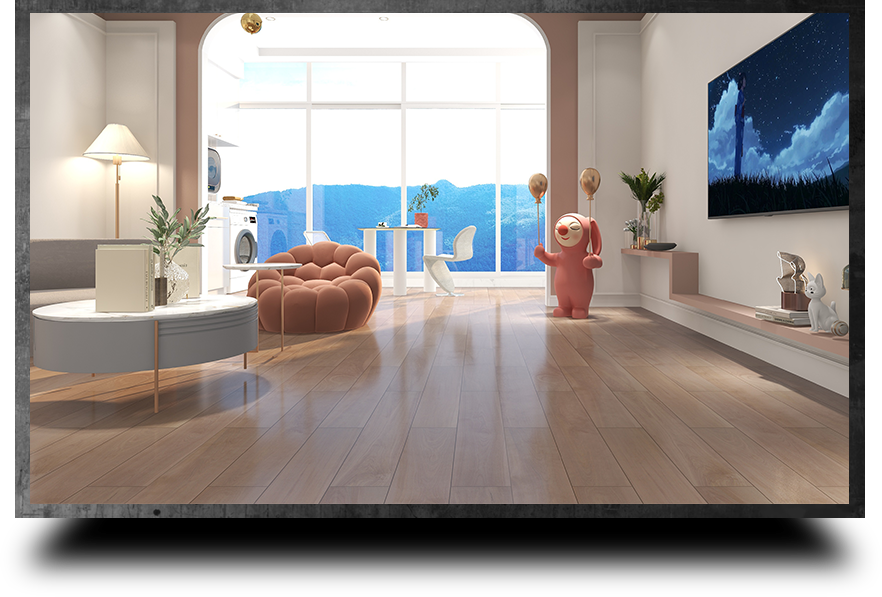
Task: Select the dark bowl on the wall shelf
Action: 661,246
